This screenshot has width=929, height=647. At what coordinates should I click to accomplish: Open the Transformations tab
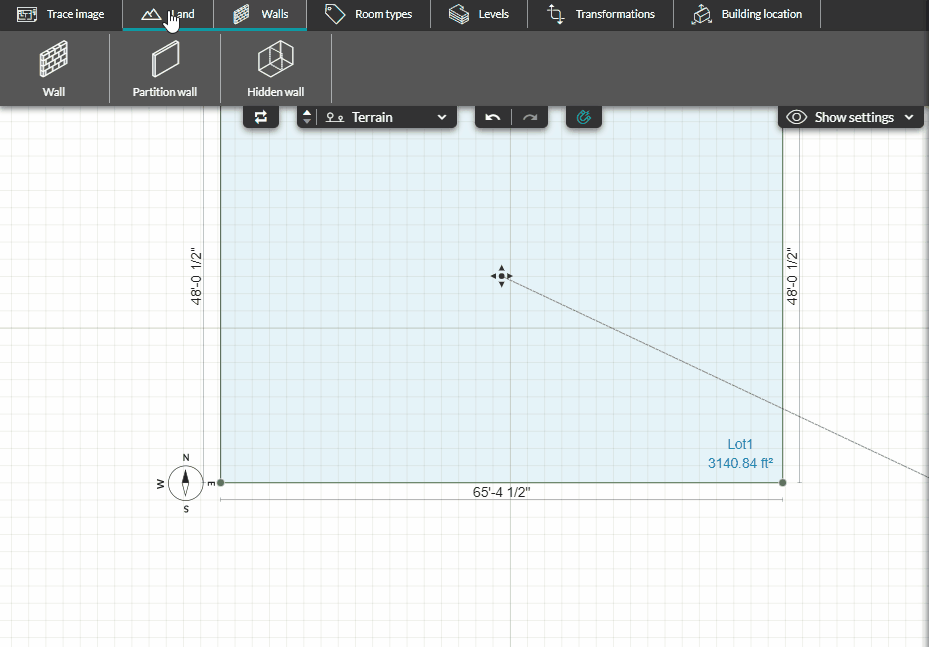(x=601, y=14)
